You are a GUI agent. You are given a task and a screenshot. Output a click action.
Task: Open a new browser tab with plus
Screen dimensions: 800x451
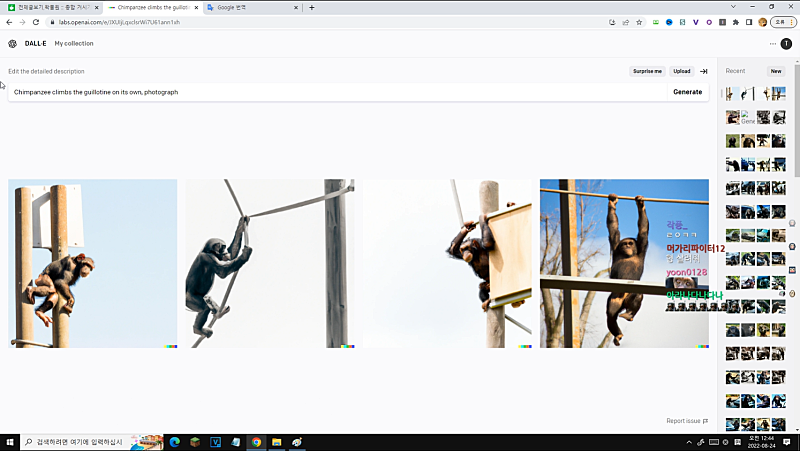click(x=312, y=8)
